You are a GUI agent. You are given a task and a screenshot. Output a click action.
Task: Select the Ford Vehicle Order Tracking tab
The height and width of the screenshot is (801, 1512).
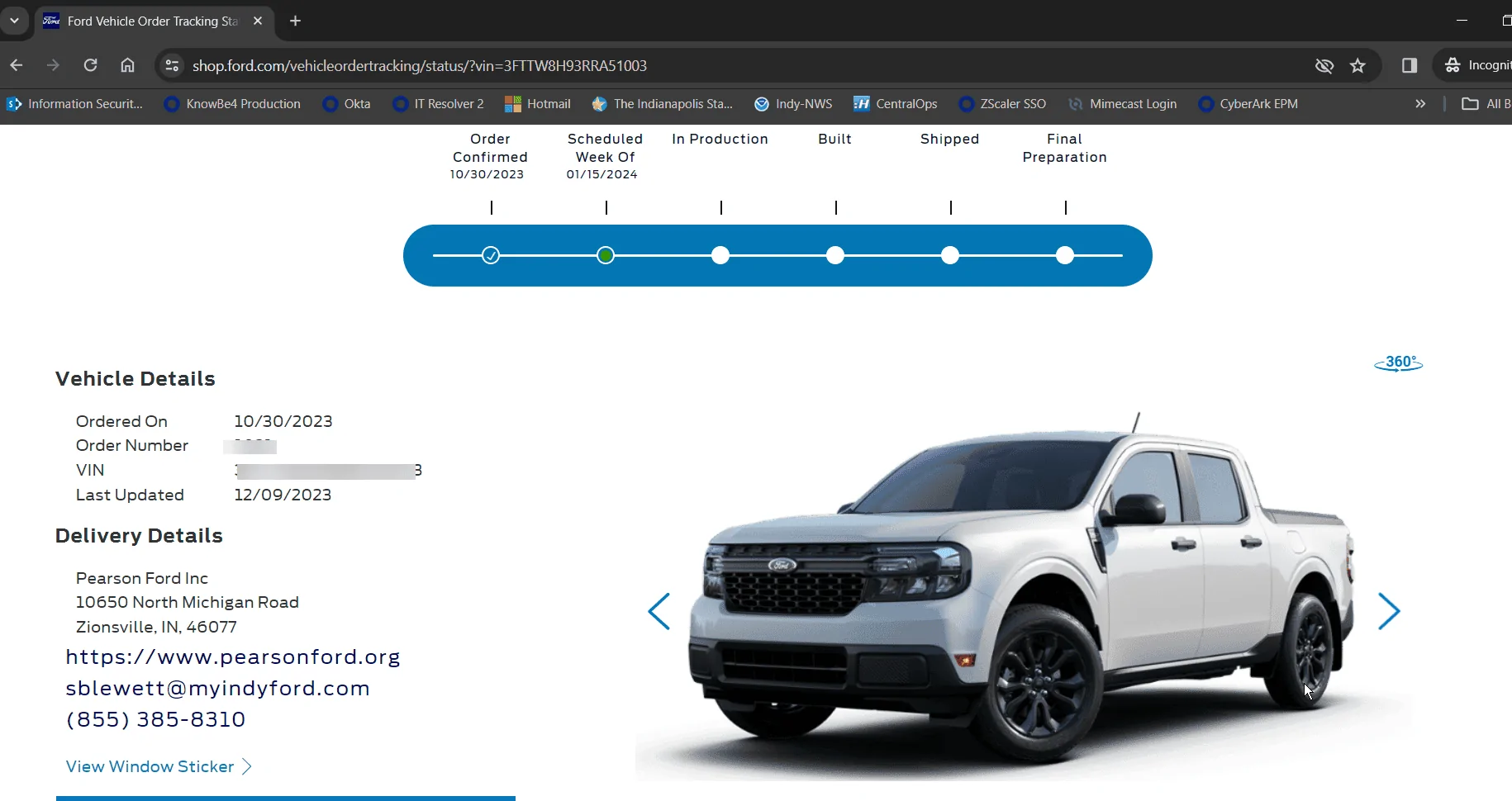[153, 21]
